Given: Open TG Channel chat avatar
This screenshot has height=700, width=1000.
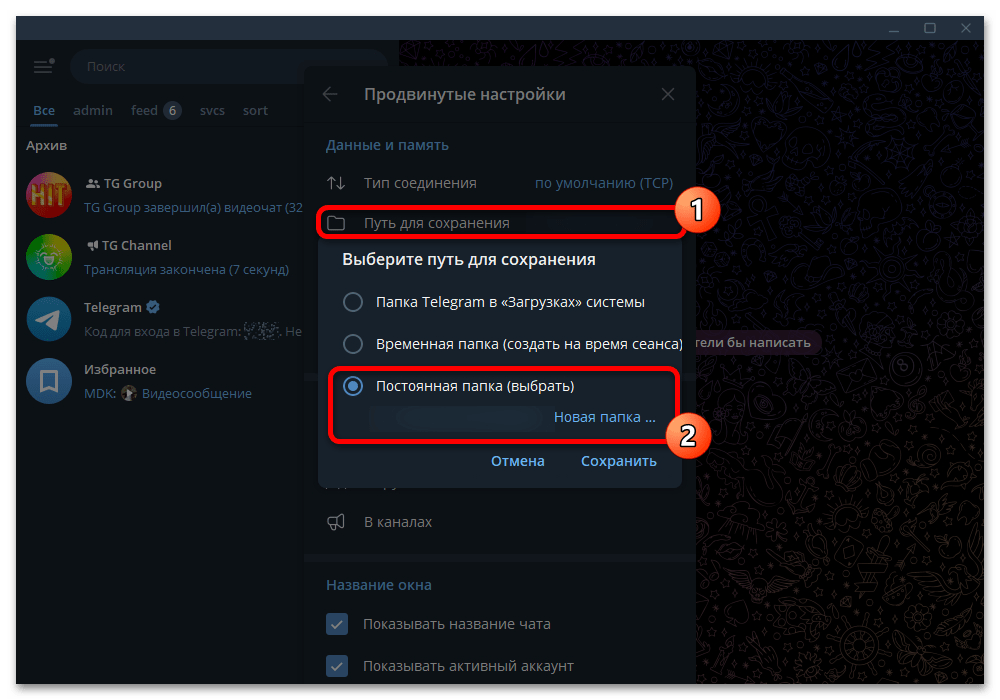Looking at the screenshot, I should 49,257.
